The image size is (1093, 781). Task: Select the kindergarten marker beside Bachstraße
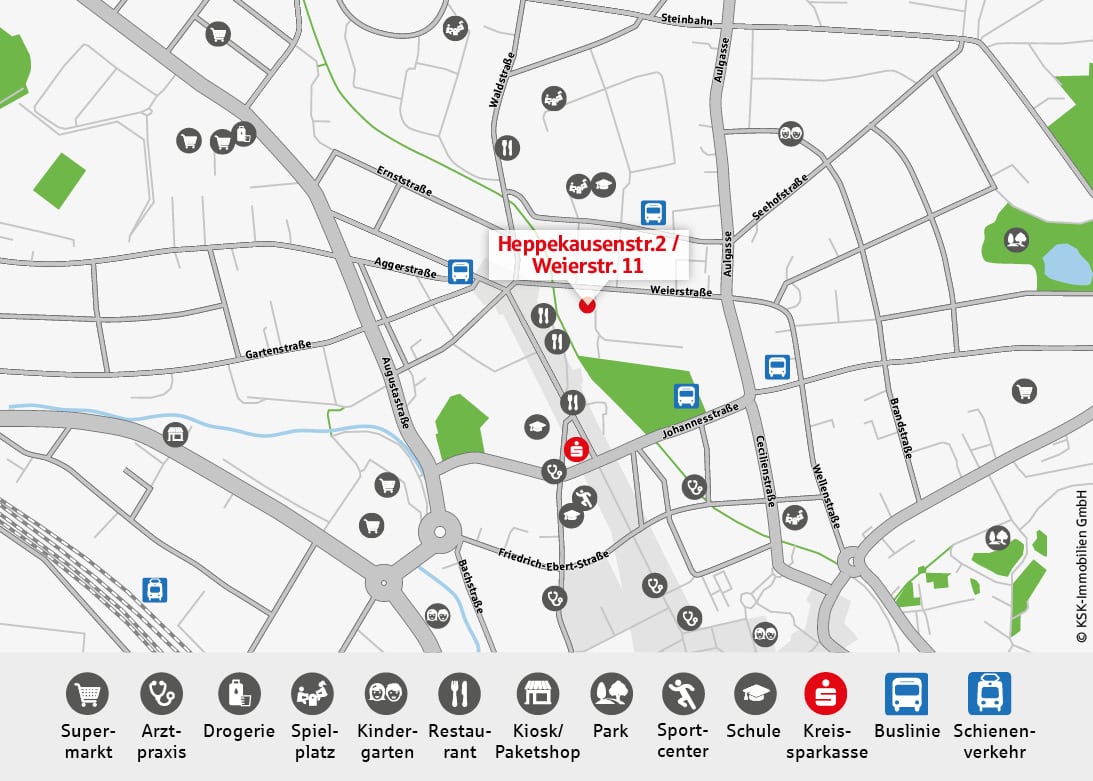click(x=437, y=616)
